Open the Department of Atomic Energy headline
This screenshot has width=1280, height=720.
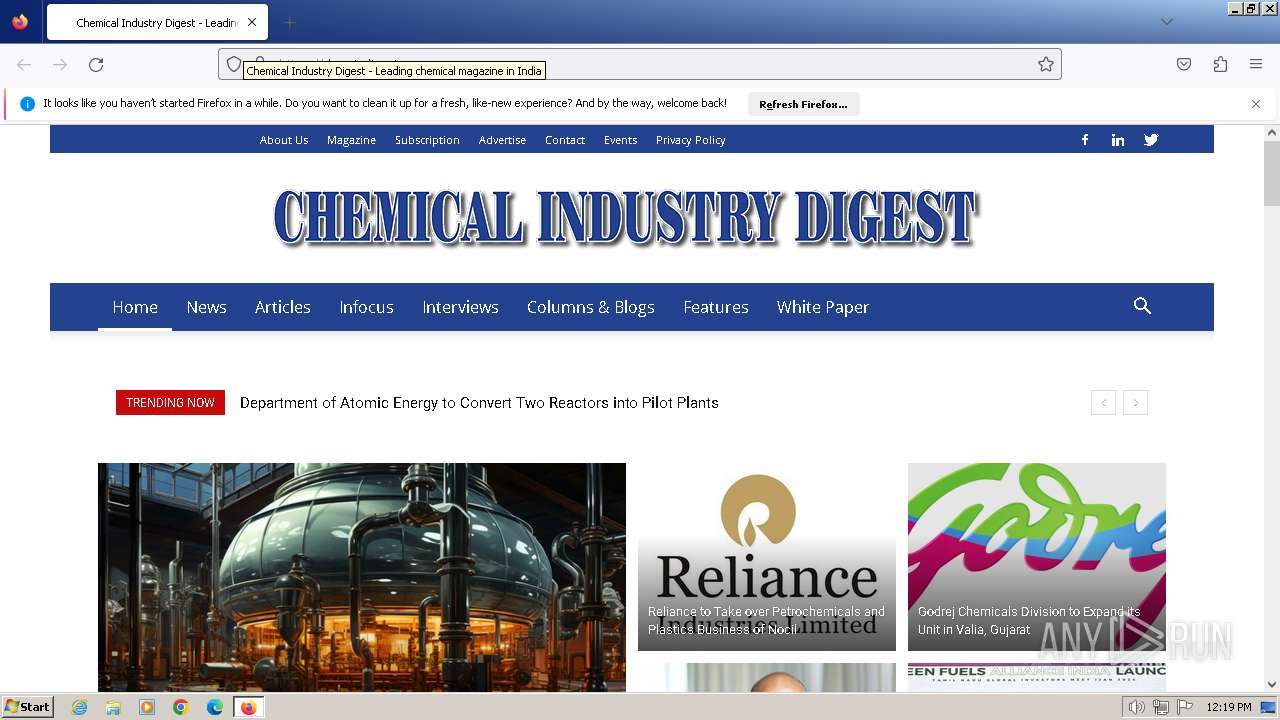(479, 403)
